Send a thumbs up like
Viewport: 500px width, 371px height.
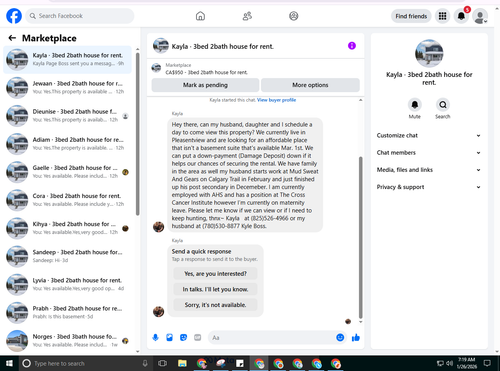click(x=356, y=338)
